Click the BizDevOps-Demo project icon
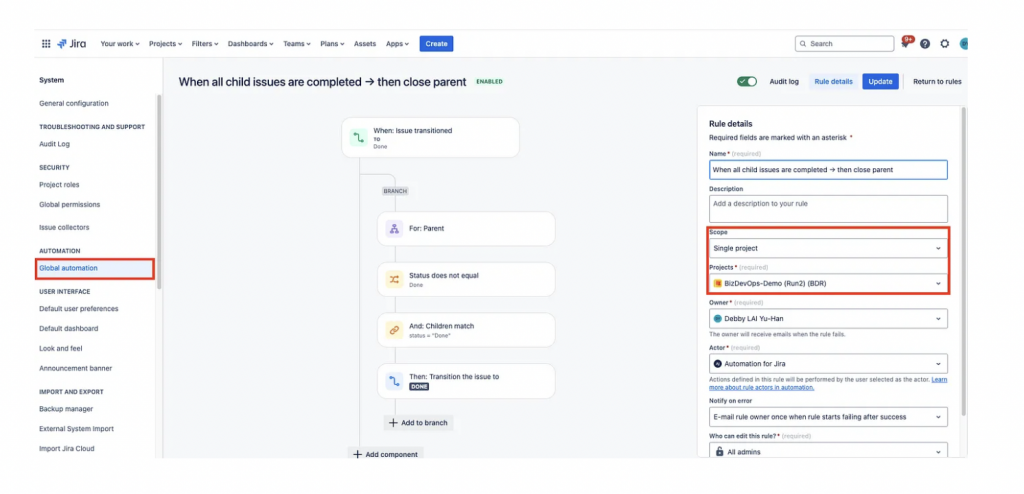Viewport: 1024px width, 494px height. pyautogui.click(x=718, y=284)
